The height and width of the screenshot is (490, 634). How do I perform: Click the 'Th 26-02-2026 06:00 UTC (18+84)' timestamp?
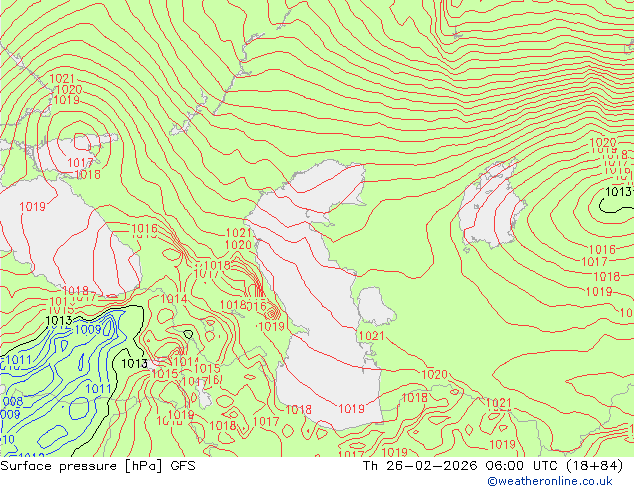[x=493, y=466]
